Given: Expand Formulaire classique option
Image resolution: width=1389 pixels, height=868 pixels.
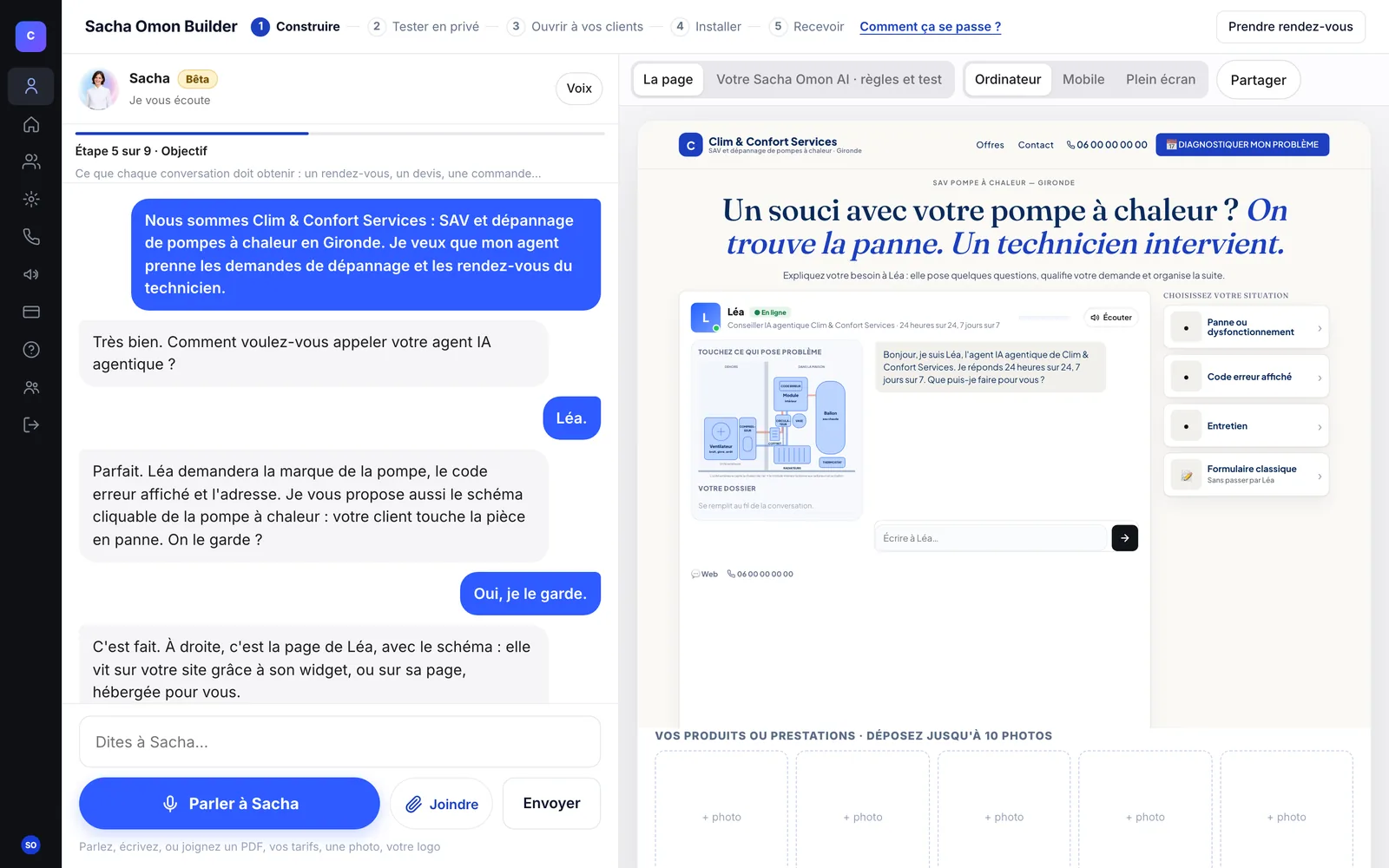Looking at the screenshot, I should click(1246, 475).
